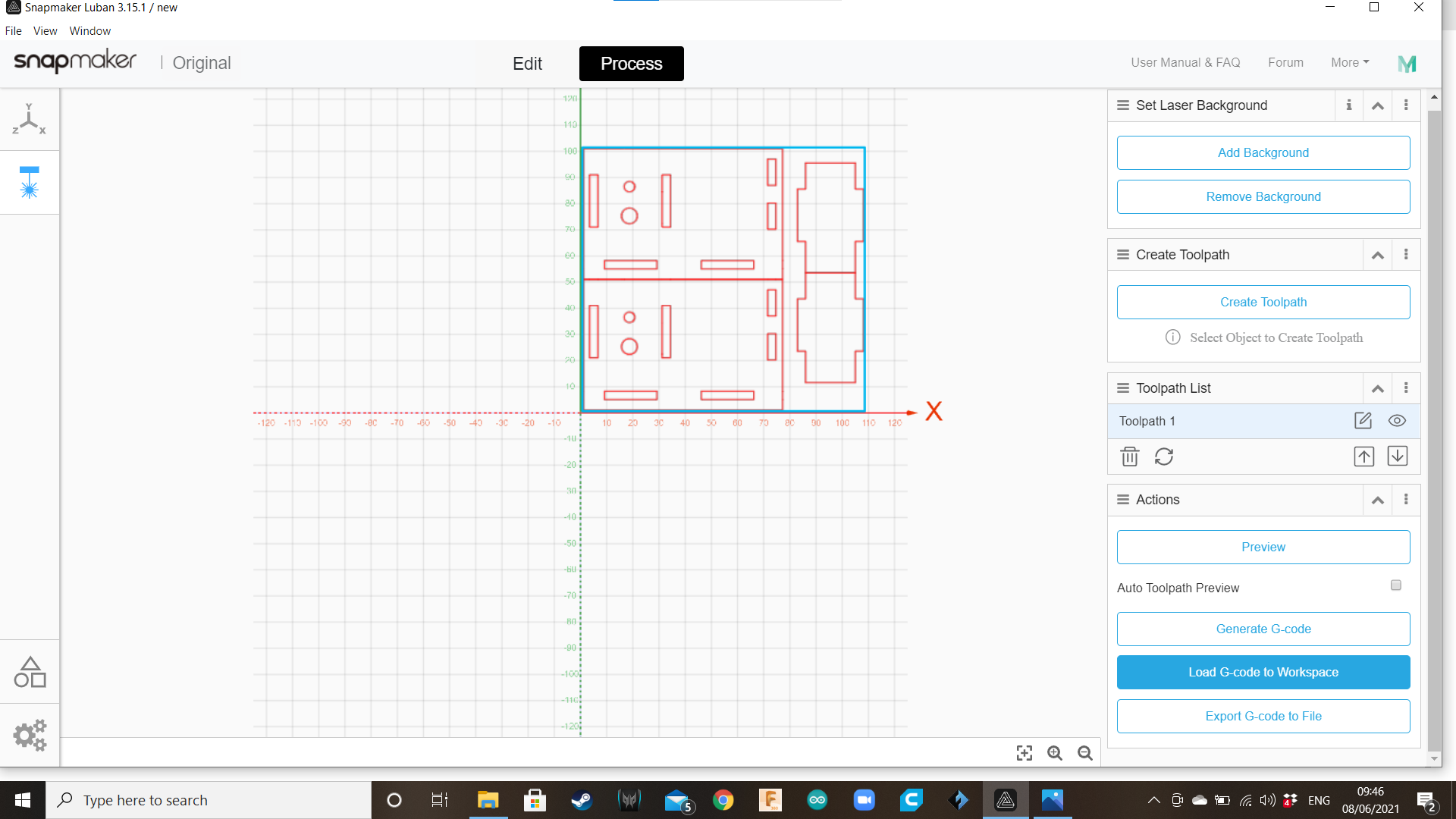The width and height of the screenshot is (1456, 819).
Task: Click Generate G-code button
Action: (x=1263, y=629)
